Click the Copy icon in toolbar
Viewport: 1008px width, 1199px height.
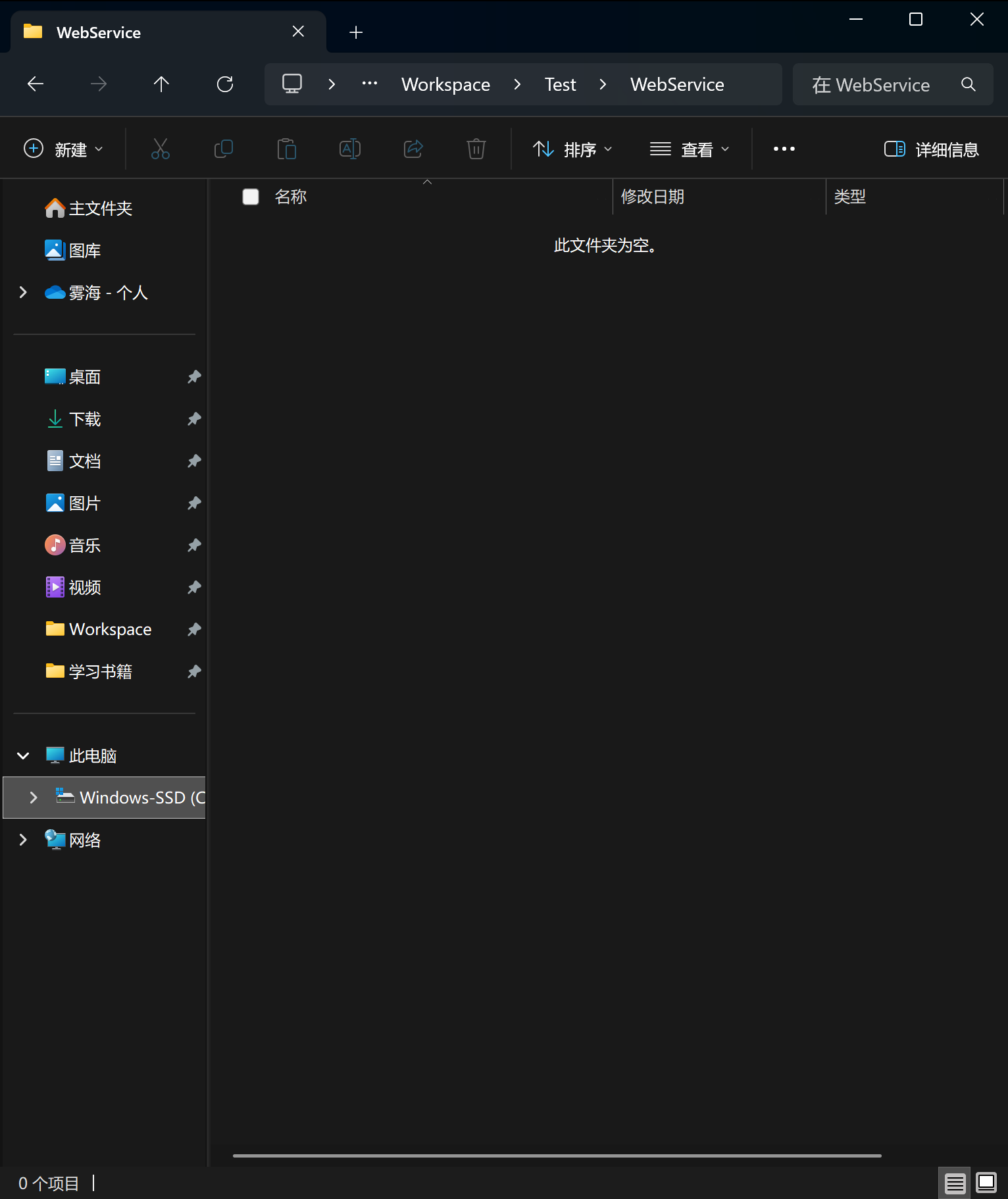click(x=224, y=149)
